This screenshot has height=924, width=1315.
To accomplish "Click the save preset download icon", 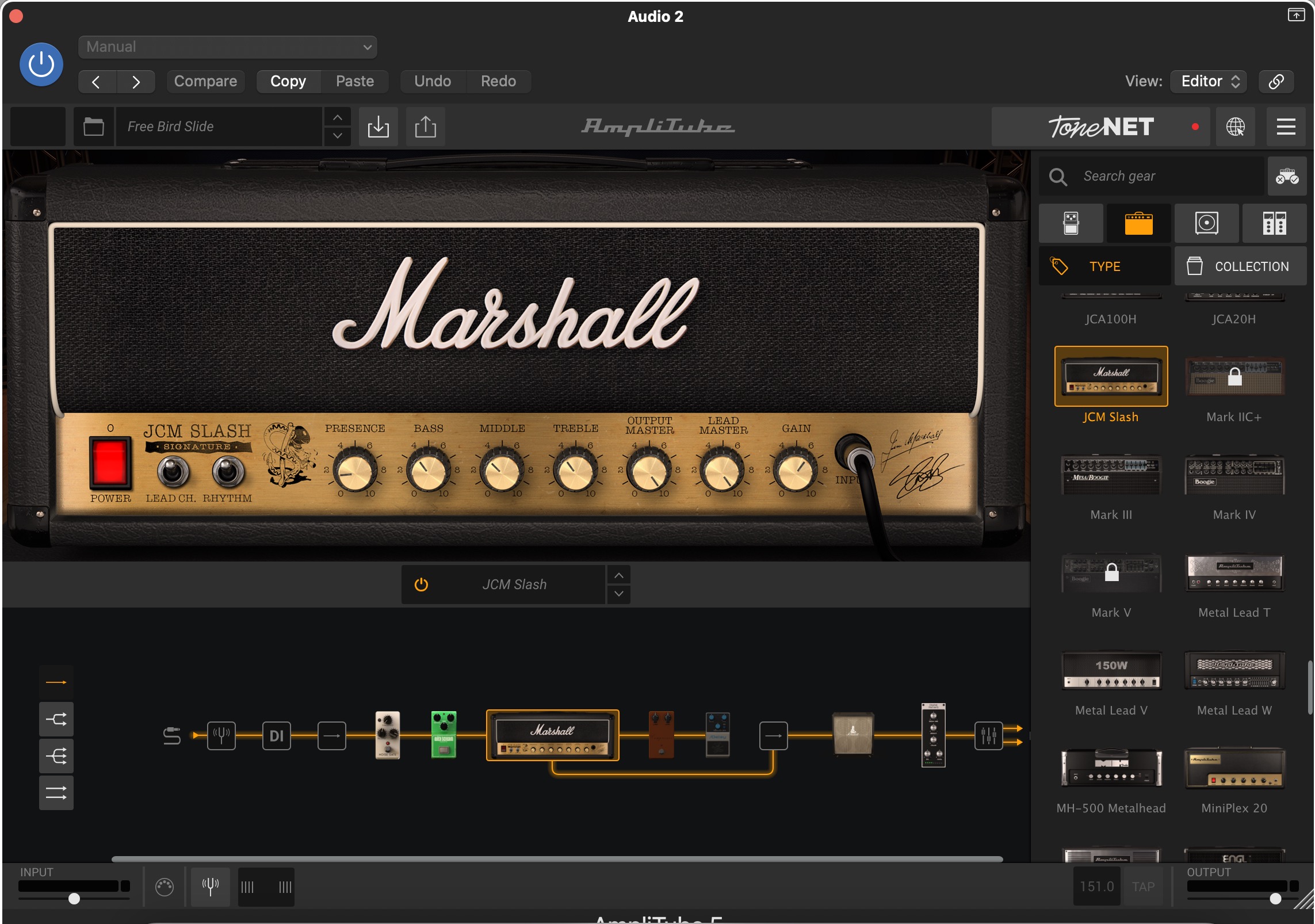I will [379, 127].
